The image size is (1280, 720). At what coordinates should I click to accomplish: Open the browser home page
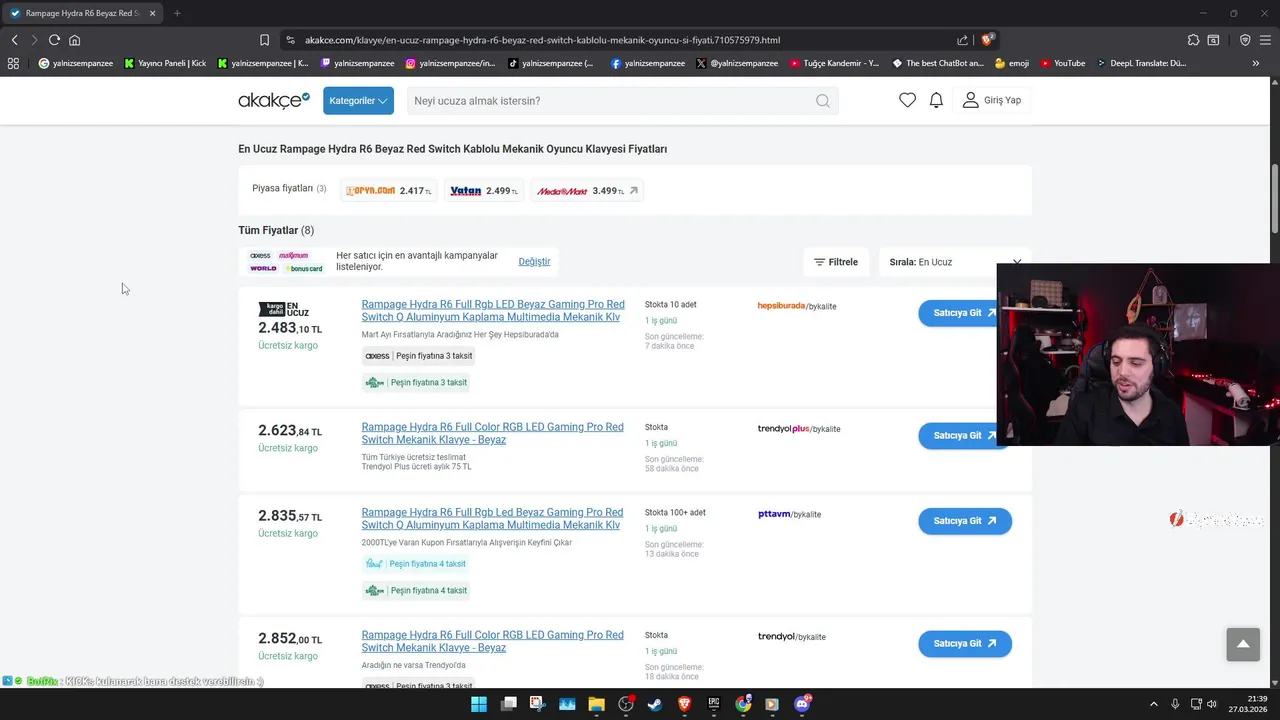[74, 40]
